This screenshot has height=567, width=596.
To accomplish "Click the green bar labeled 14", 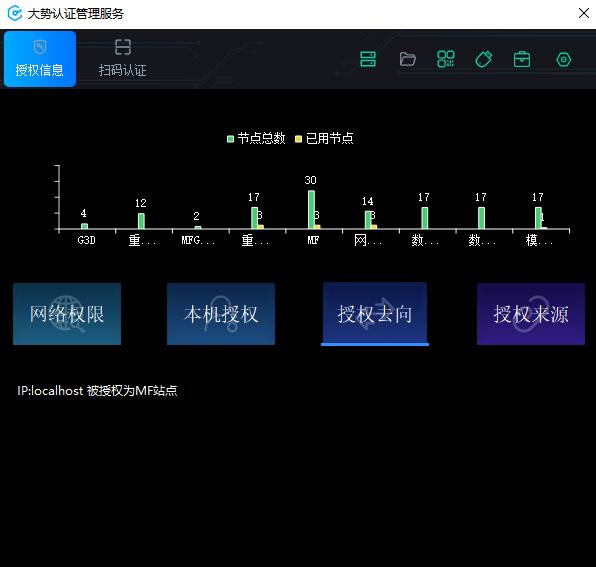I will pos(368,220).
